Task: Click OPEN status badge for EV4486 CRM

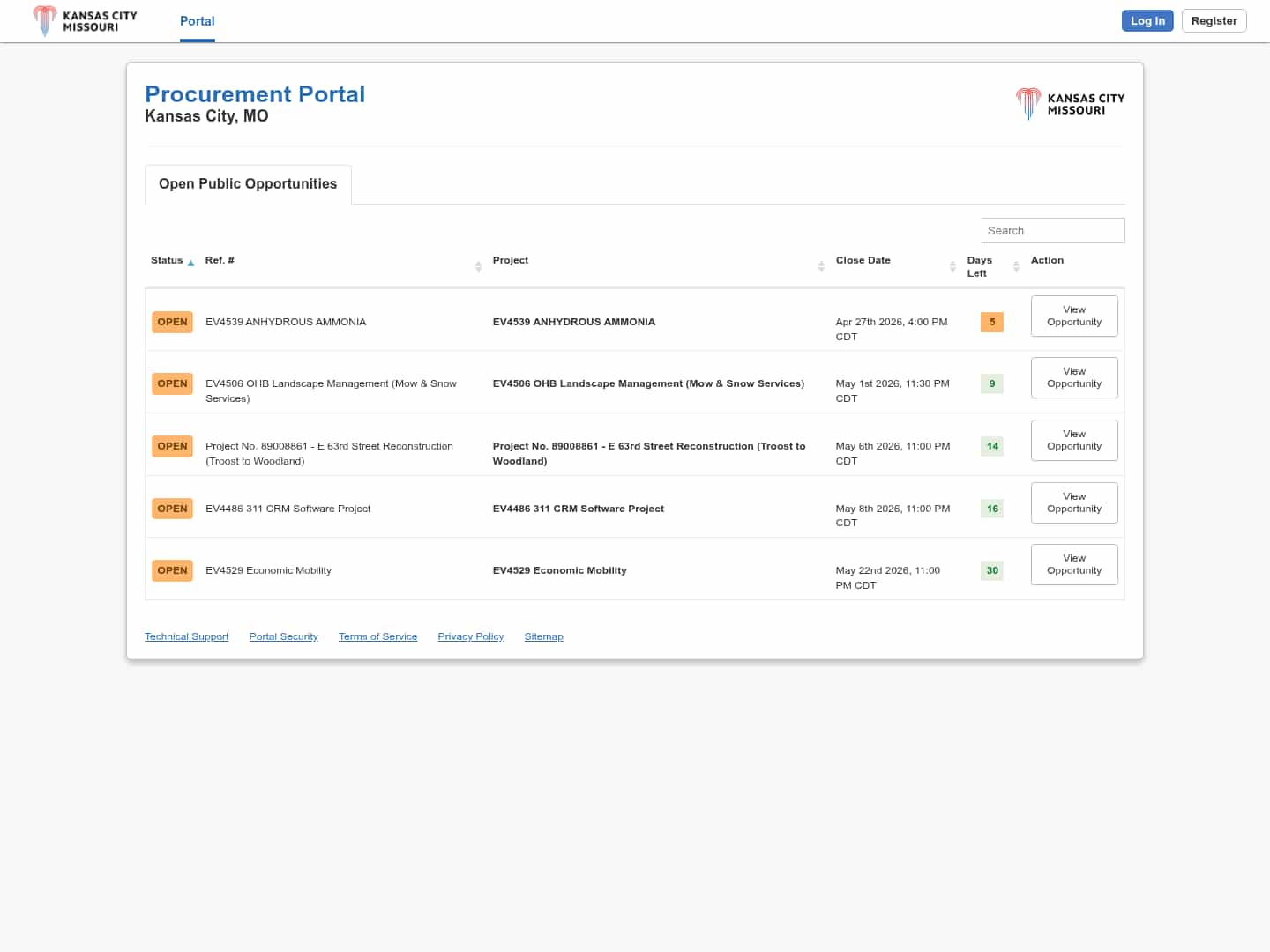Action: (172, 509)
